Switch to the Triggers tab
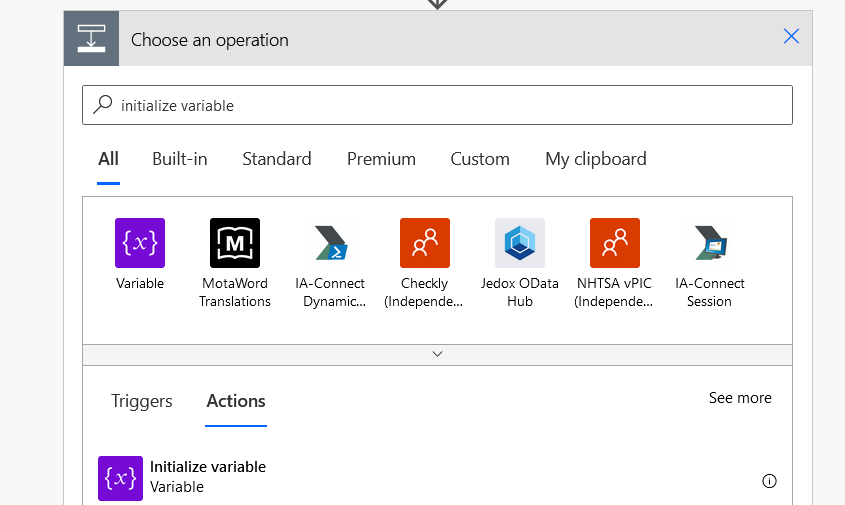This screenshot has height=505, width=845. 142,401
